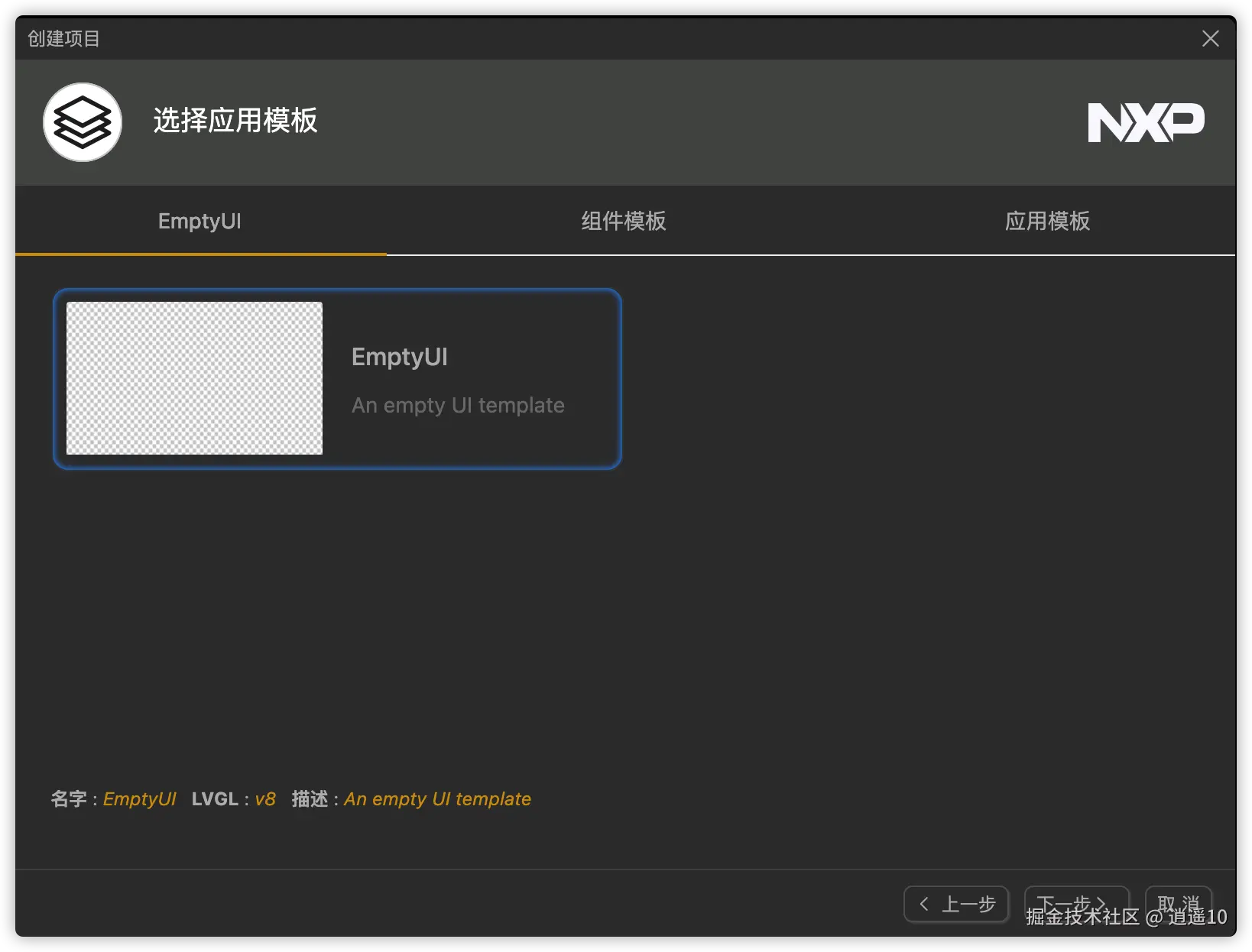The image size is (1252, 952).
Task: Close the 创建项目 dialog
Action: pyautogui.click(x=1210, y=38)
